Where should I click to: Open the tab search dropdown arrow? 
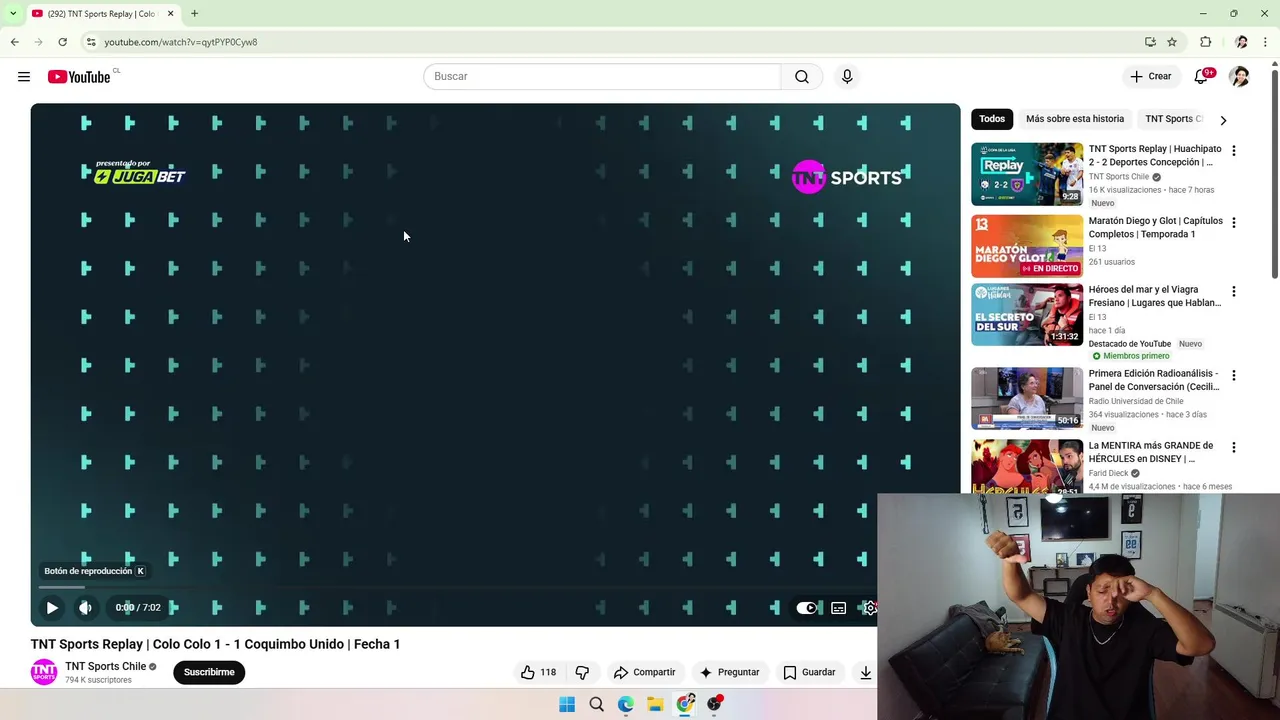pos(13,14)
